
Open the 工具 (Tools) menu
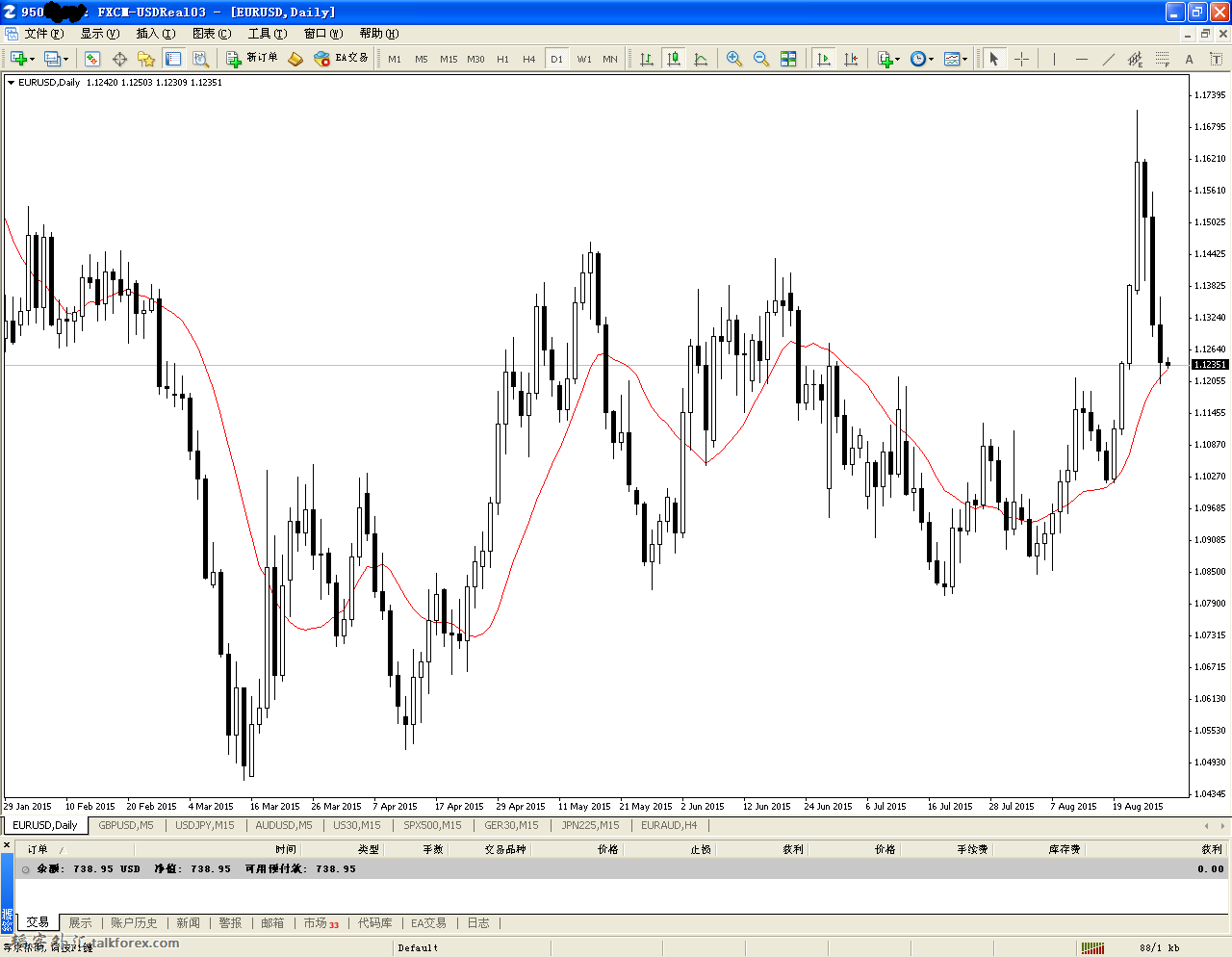coord(268,34)
